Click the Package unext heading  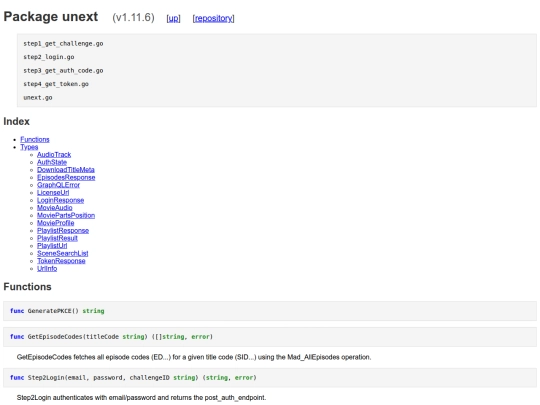(51, 17)
